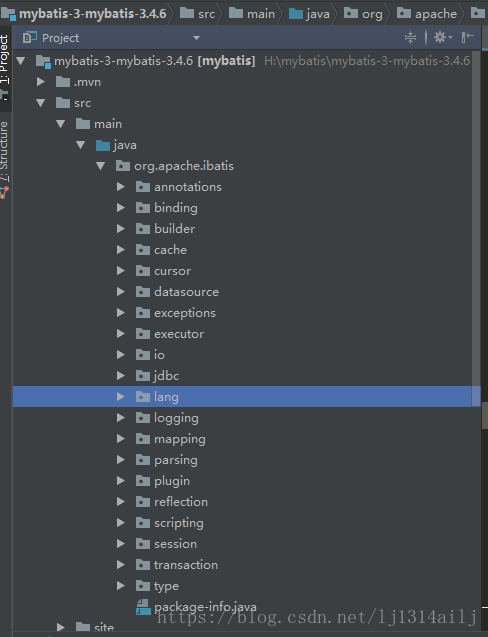Select the .mvn folder name
Screen dimensions: 488x637
point(87,82)
